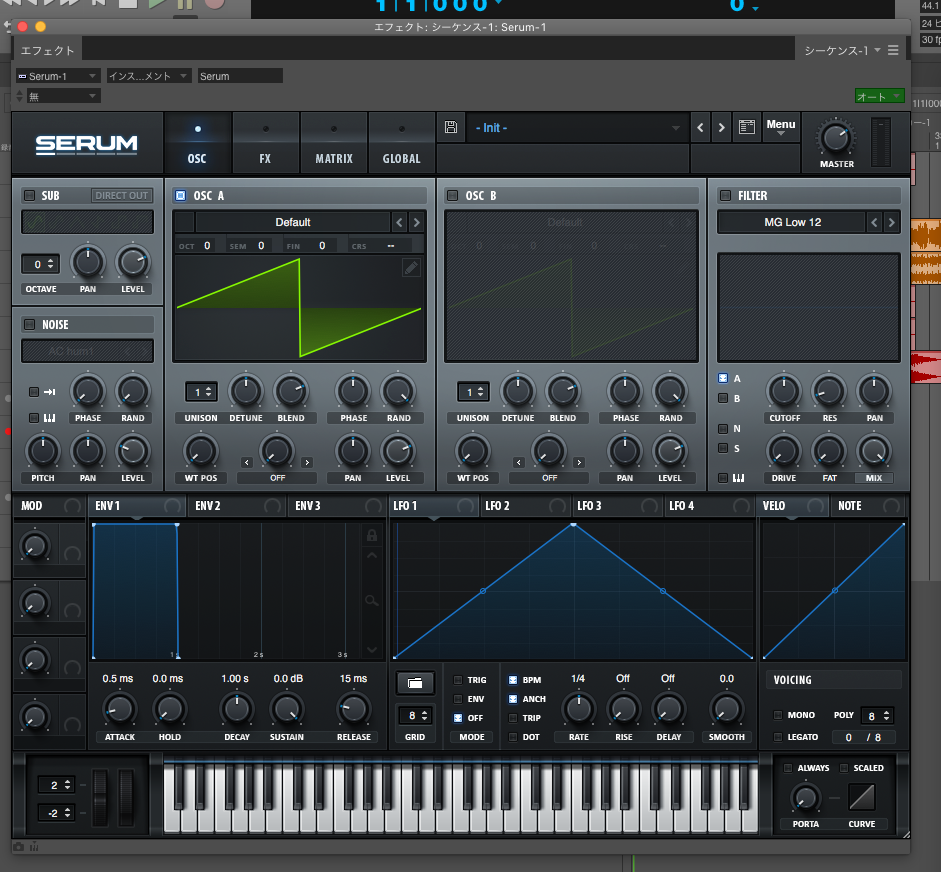941x872 pixels.
Task: Open the Serum-1 insert dropdown
Action: pyautogui.click(x=58, y=76)
